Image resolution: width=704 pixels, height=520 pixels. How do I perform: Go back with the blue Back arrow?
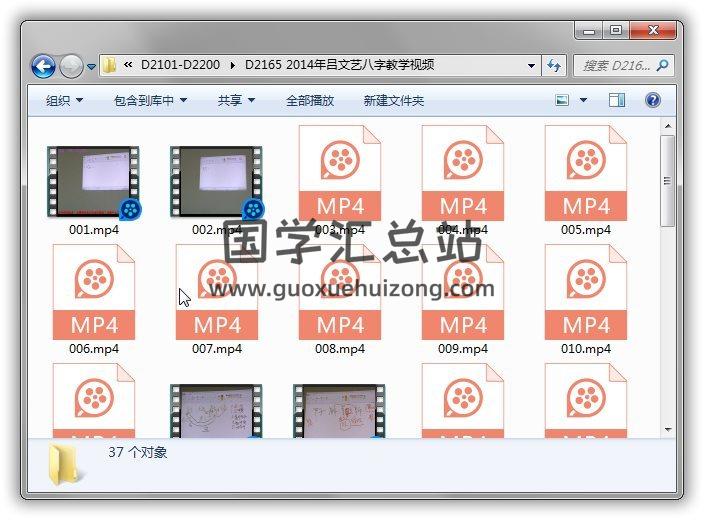pos(44,66)
